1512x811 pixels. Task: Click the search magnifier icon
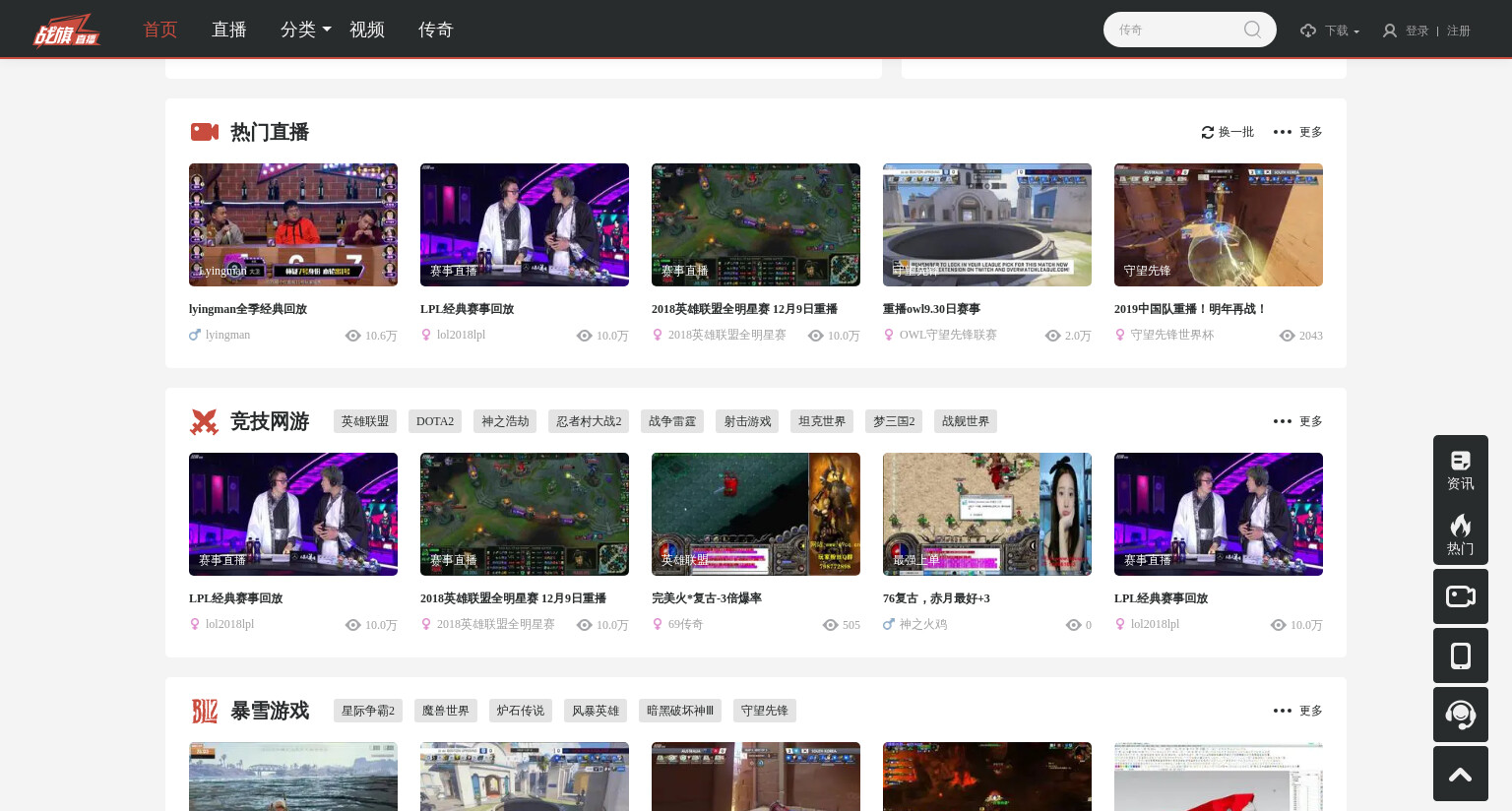pyautogui.click(x=1252, y=30)
